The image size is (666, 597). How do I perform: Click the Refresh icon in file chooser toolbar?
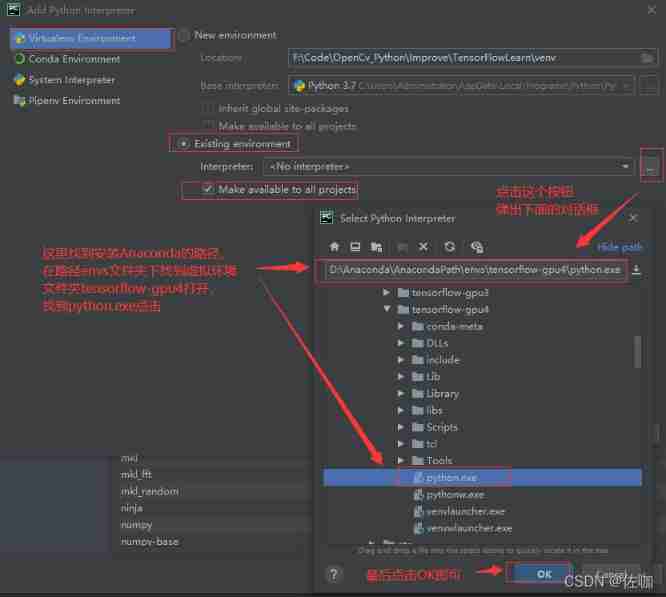click(x=450, y=246)
